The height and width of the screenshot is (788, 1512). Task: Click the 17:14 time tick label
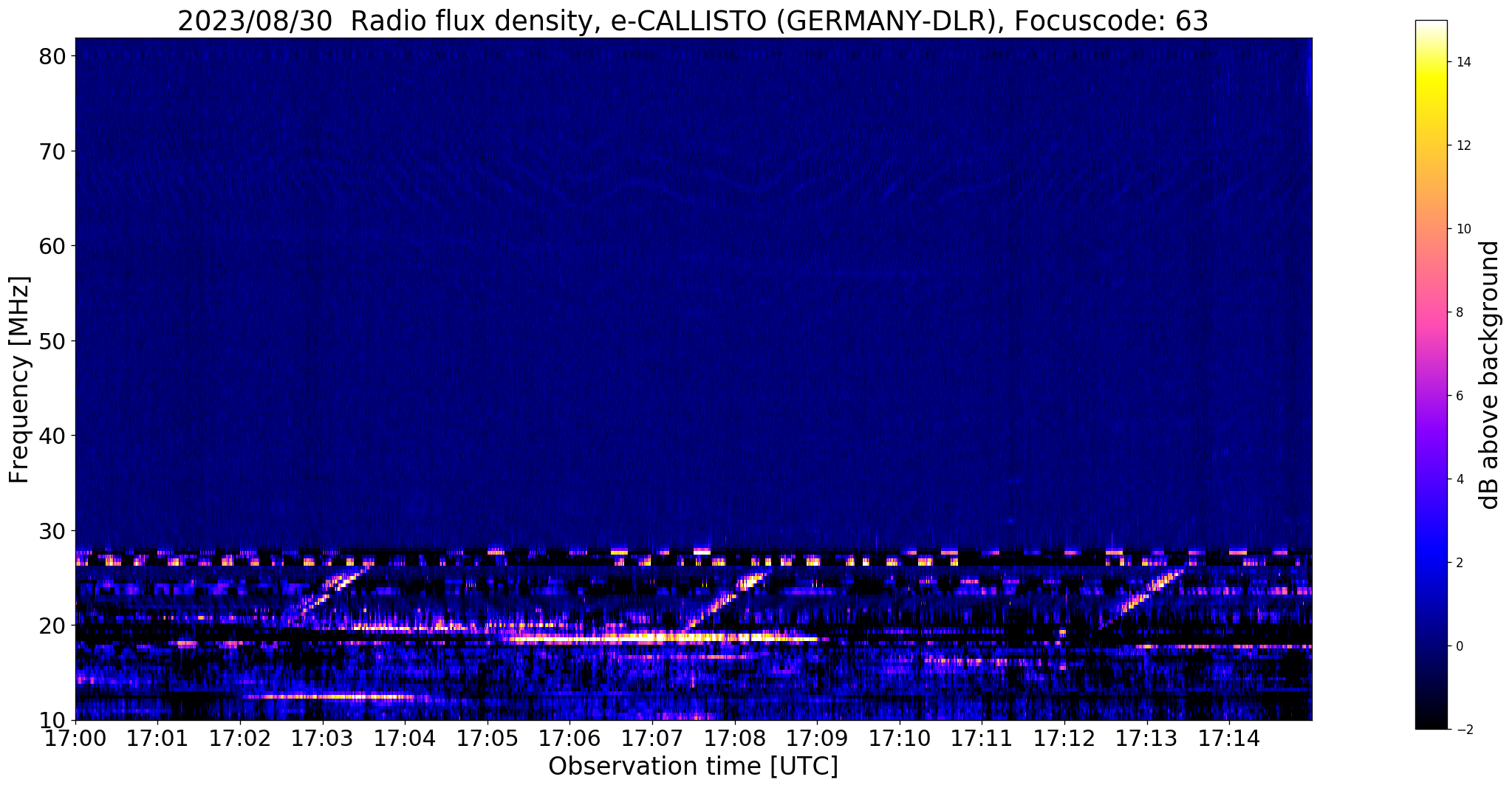(x=1229, y=738)
